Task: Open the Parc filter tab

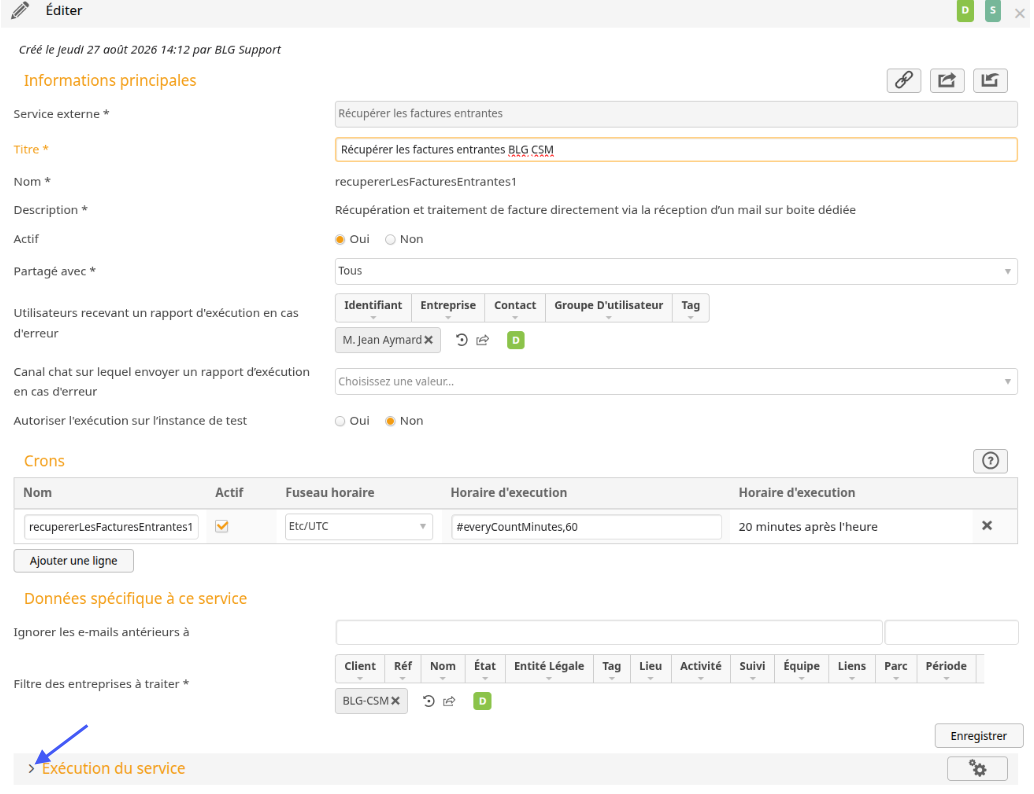Action: point(896,668)
